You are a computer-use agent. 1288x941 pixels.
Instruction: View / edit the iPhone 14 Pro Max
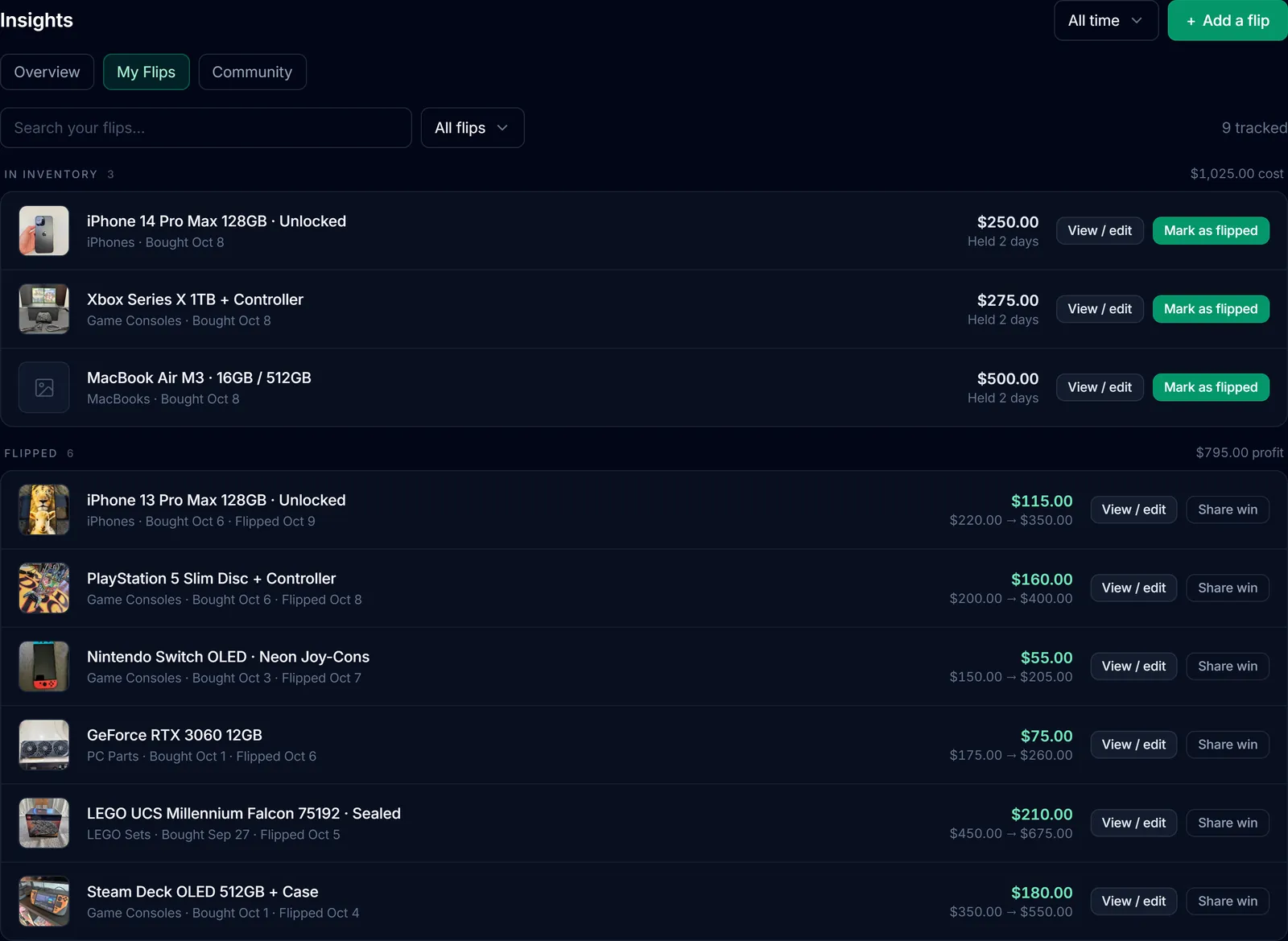click(1100, 231)
